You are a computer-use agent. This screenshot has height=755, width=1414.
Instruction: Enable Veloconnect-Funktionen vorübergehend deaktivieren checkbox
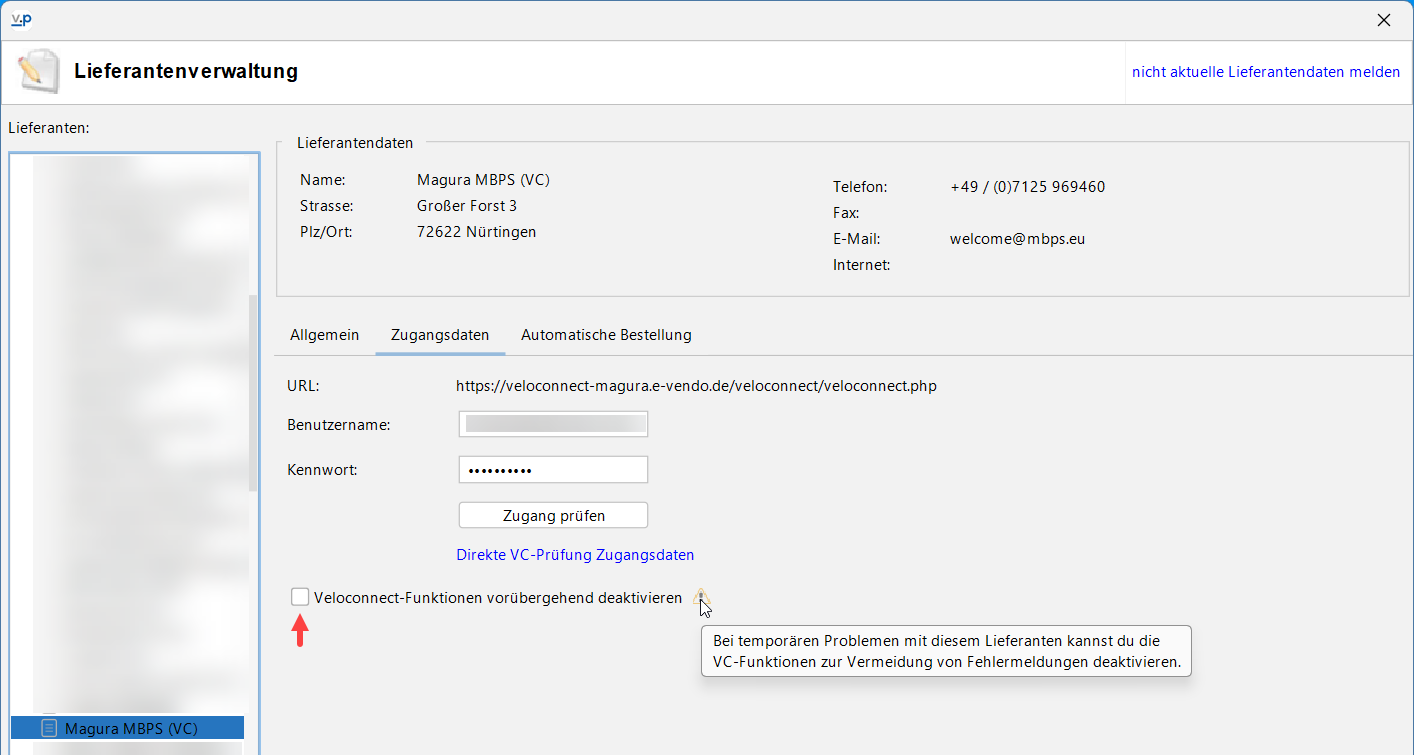click(300, 597)
